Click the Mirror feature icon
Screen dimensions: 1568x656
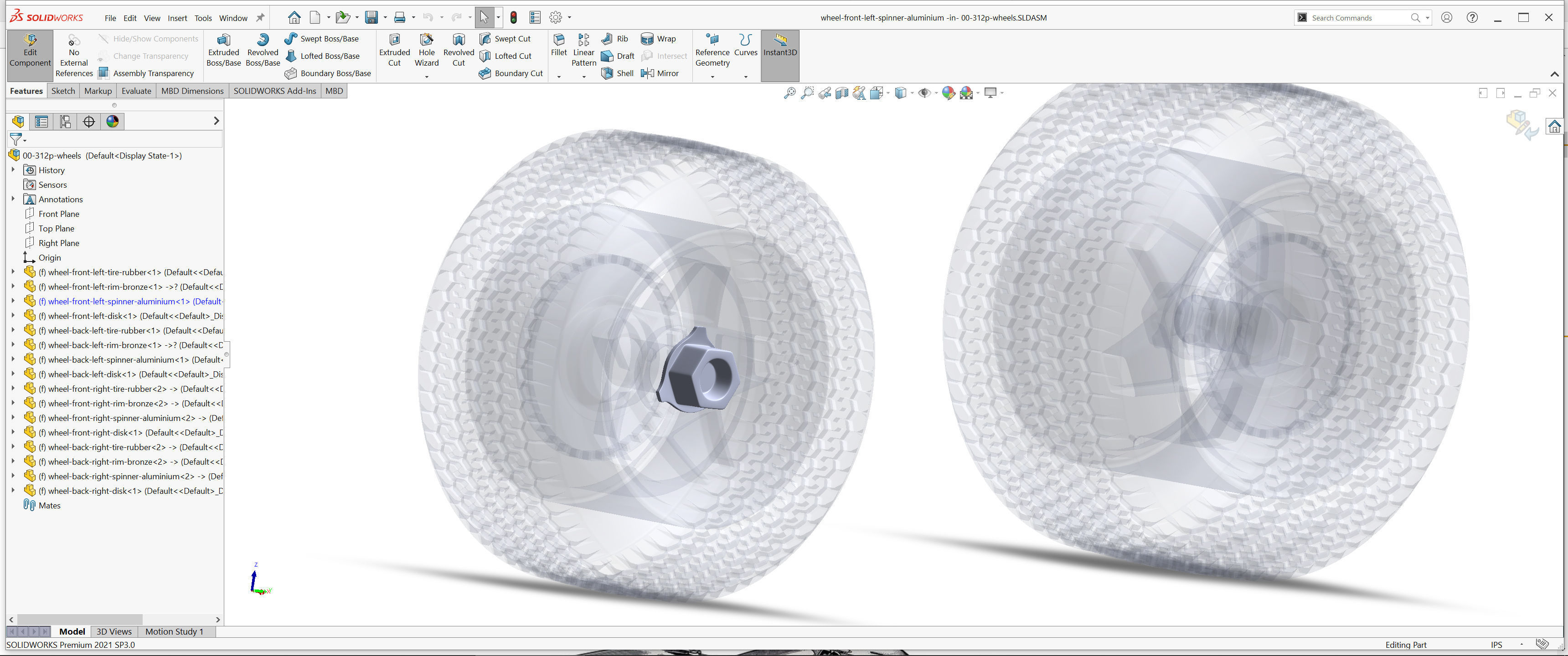pos(660,73)
